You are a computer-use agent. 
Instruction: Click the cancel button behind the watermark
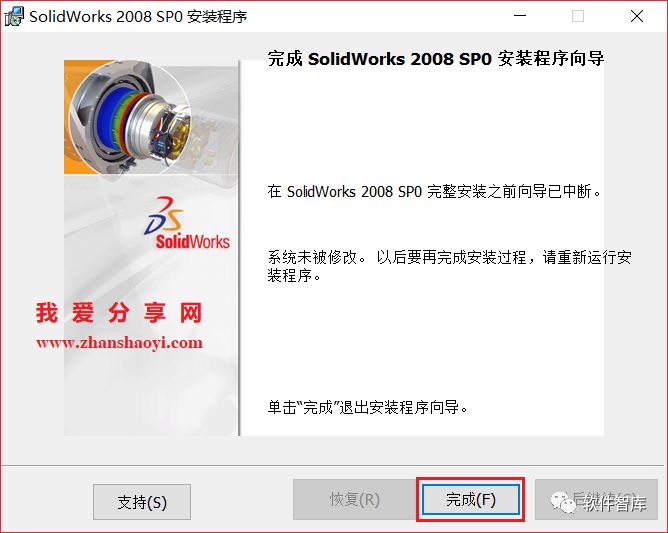596,499
